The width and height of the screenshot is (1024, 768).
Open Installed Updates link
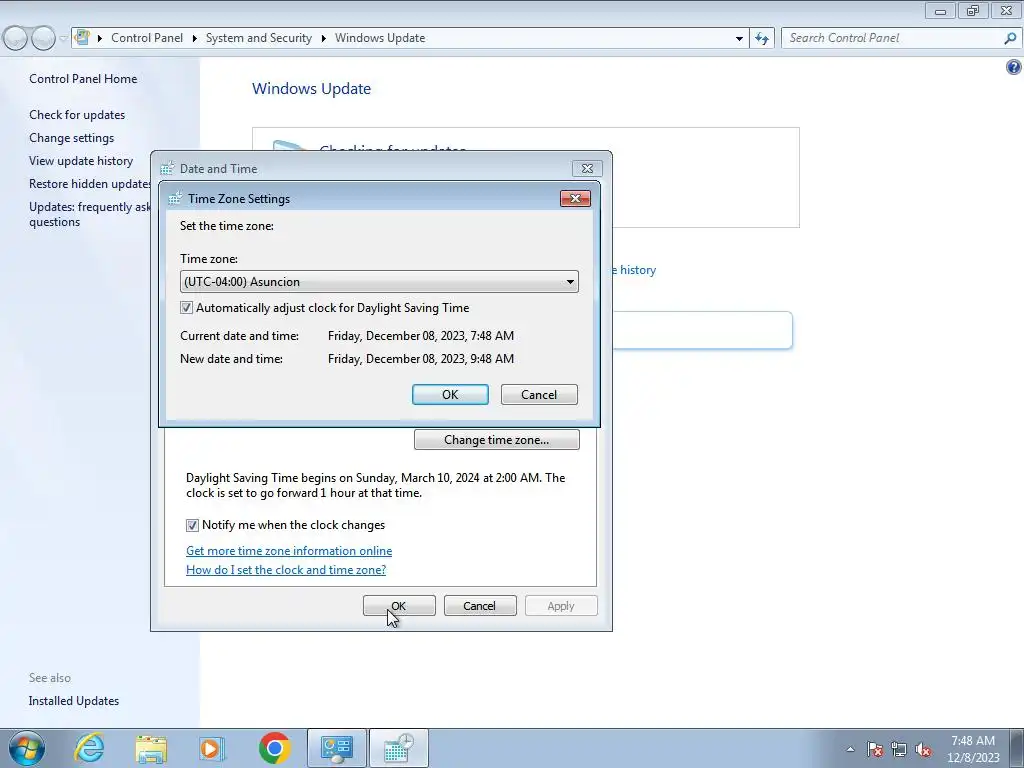74,701
